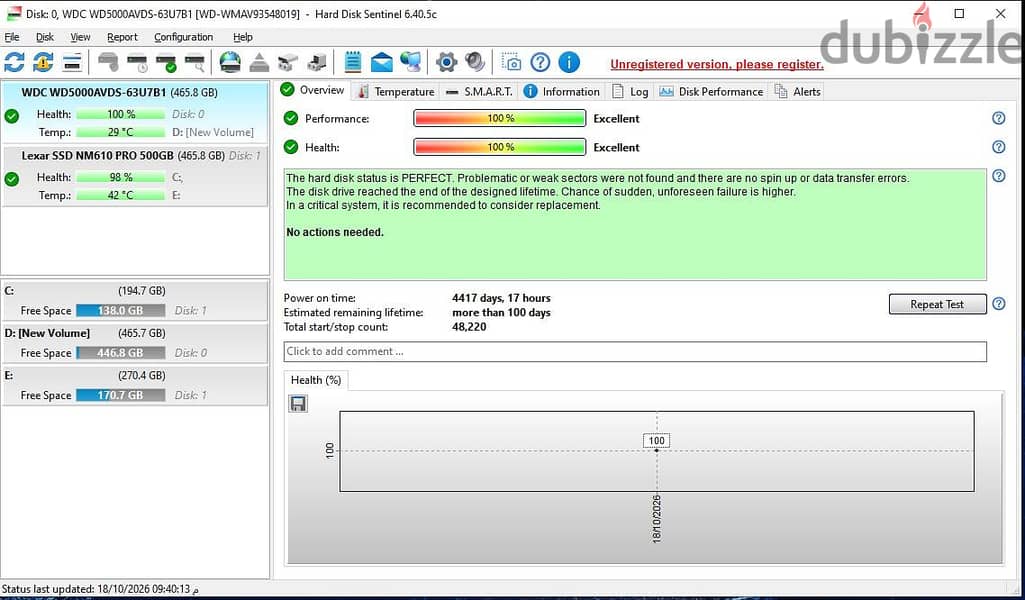The image size is (1025, 600).
Task: Click help icon next to Performance bar
Action: pos(999,118)
